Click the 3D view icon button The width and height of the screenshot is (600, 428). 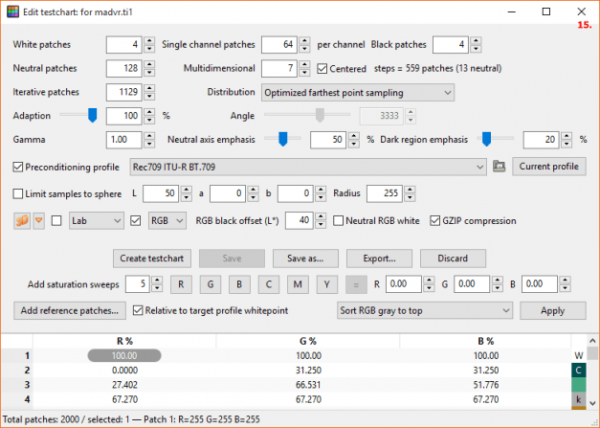point(20,220)
